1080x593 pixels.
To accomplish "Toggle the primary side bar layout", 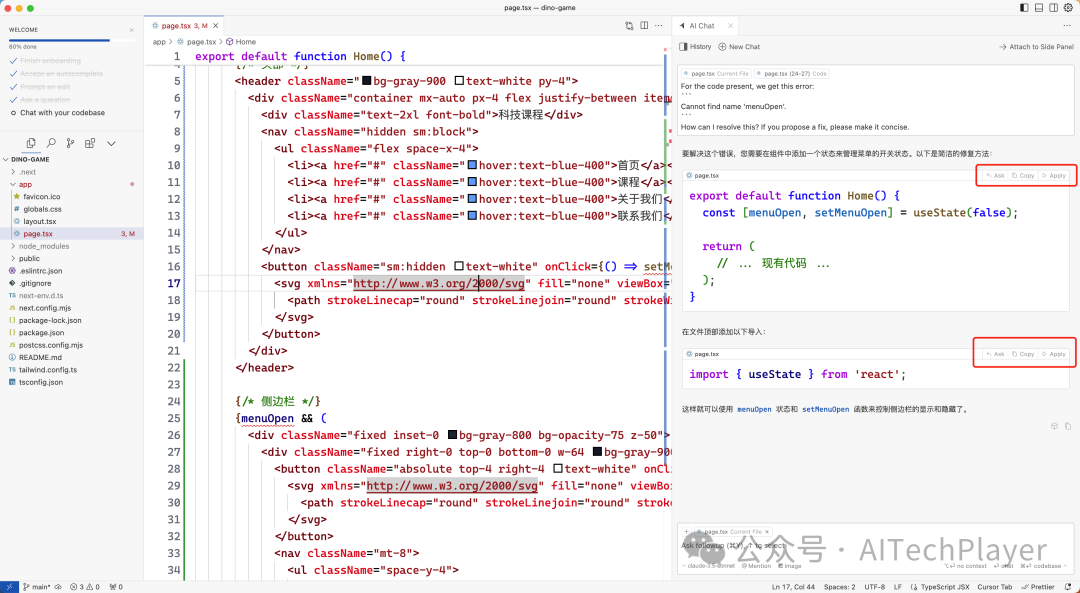I will (x=1023, y=7).
